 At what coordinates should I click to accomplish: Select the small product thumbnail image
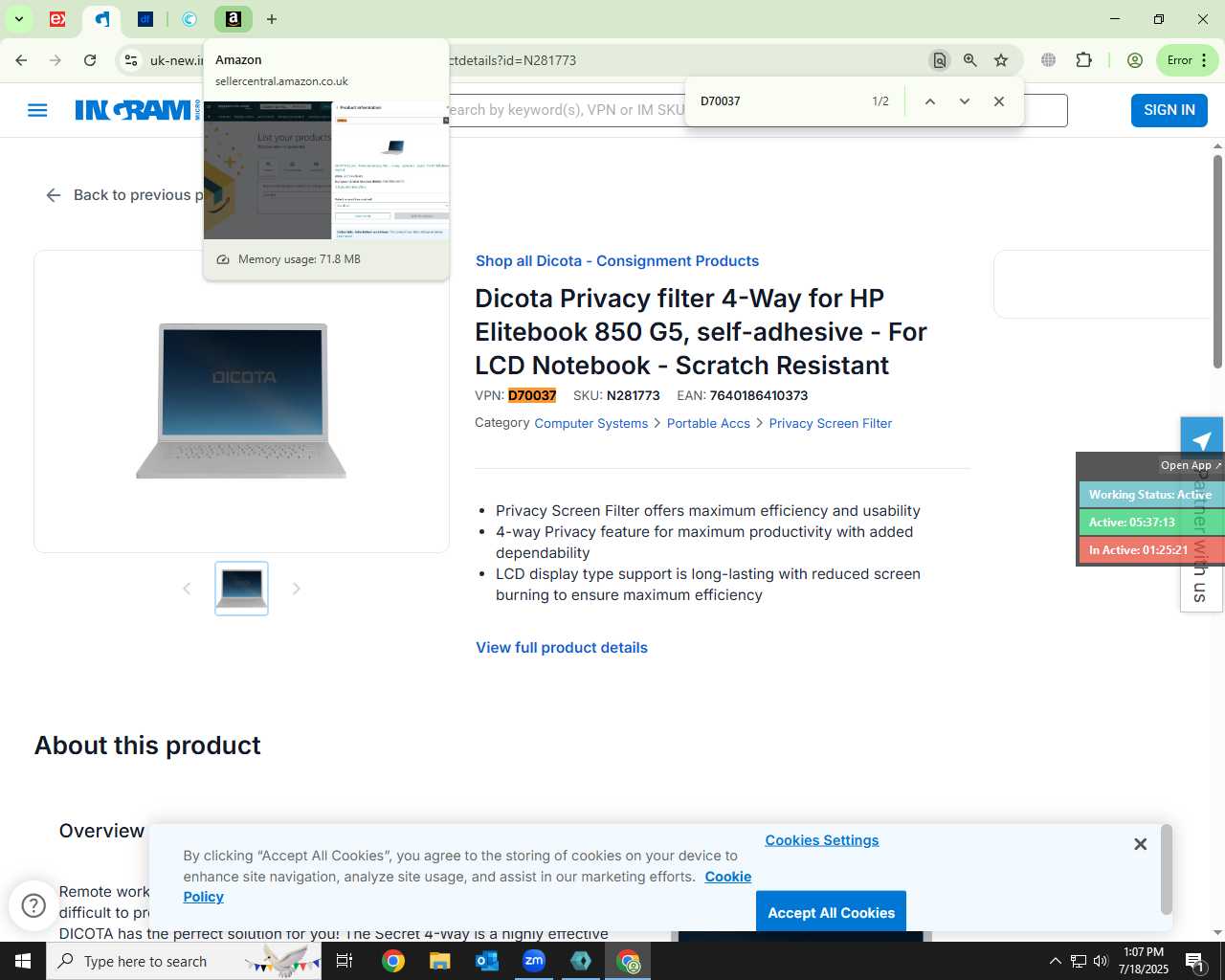tap(241, 589)
